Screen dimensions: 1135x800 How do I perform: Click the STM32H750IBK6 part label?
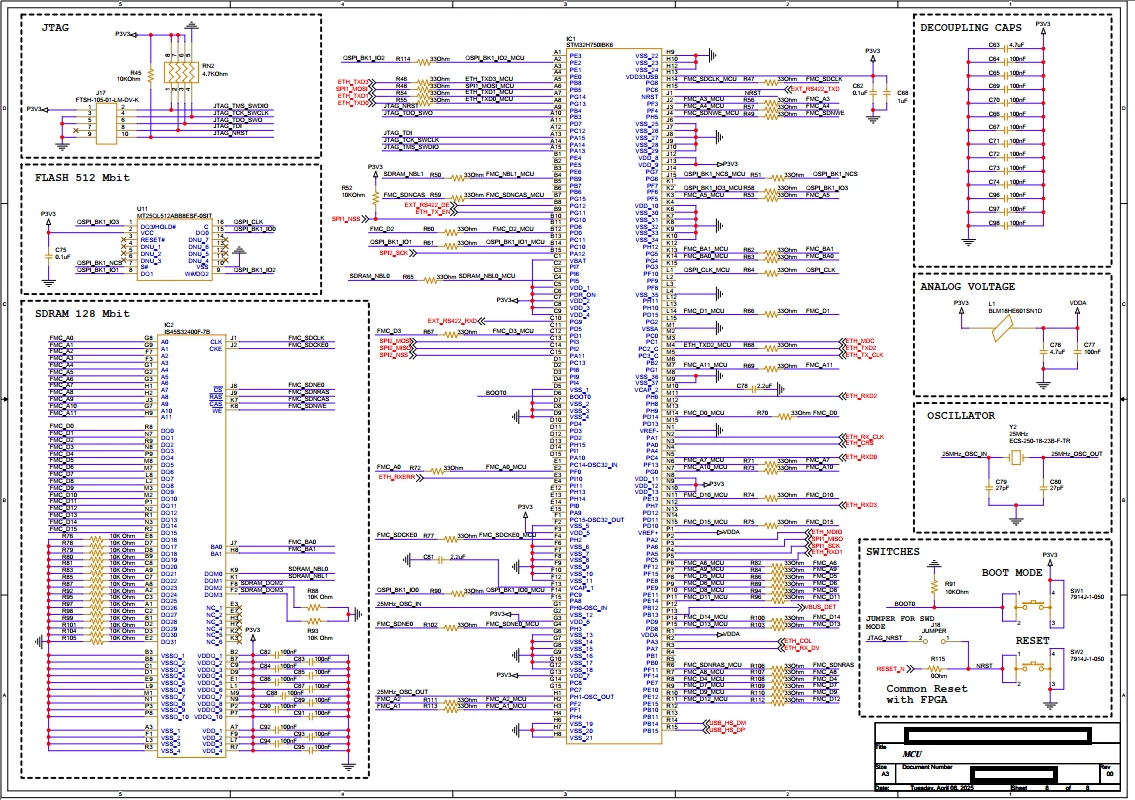coord(589,45)
